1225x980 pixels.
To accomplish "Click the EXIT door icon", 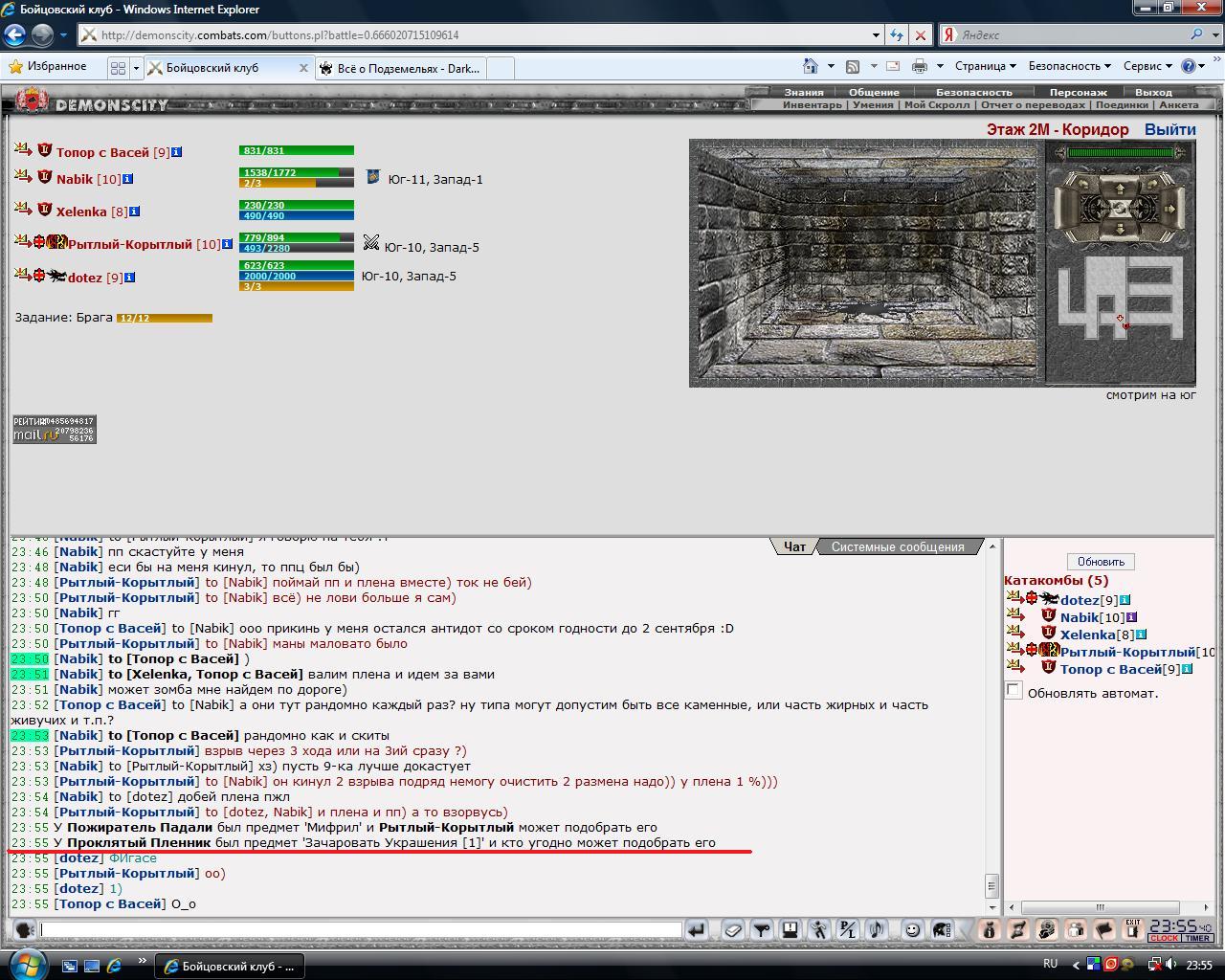I will (x=1133, y=930).
